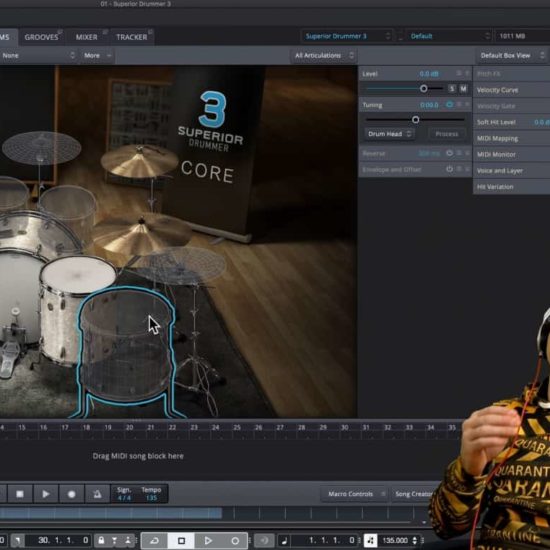The image size is (550, 550).
Task: Switch to the MIXER tab
Action: point(87,37)
